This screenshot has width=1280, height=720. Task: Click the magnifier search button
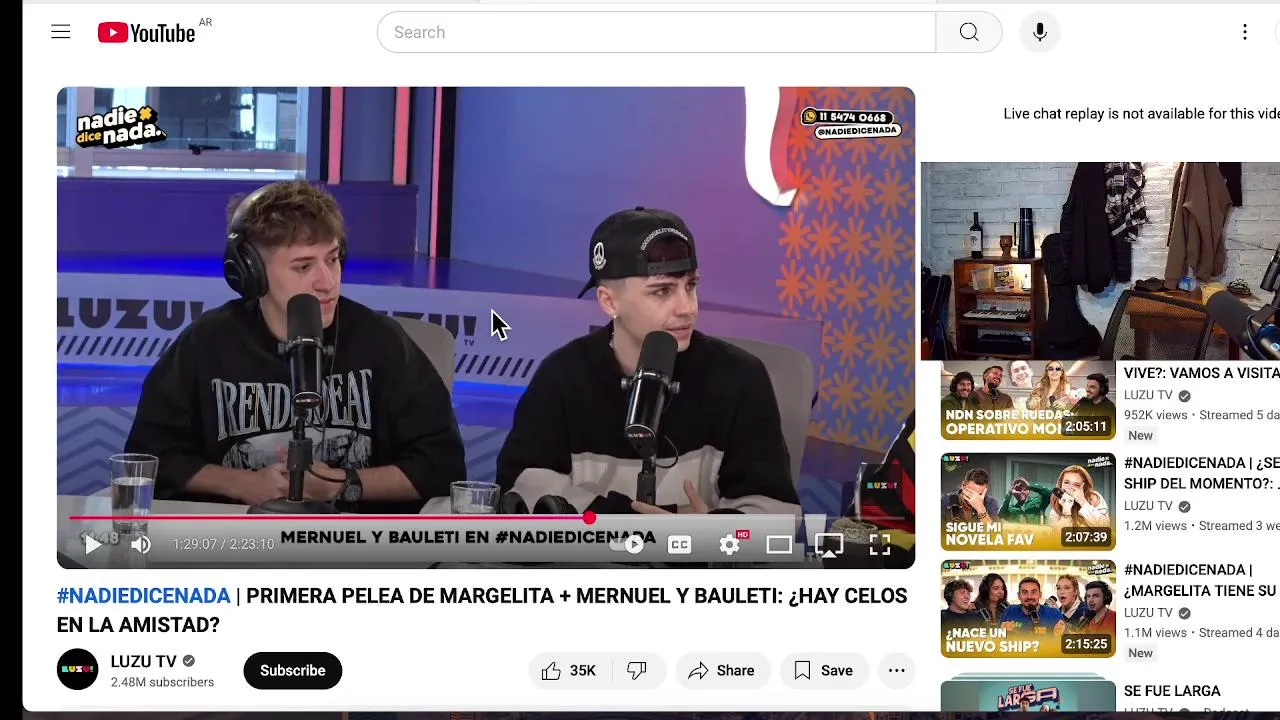click(969, 32)
